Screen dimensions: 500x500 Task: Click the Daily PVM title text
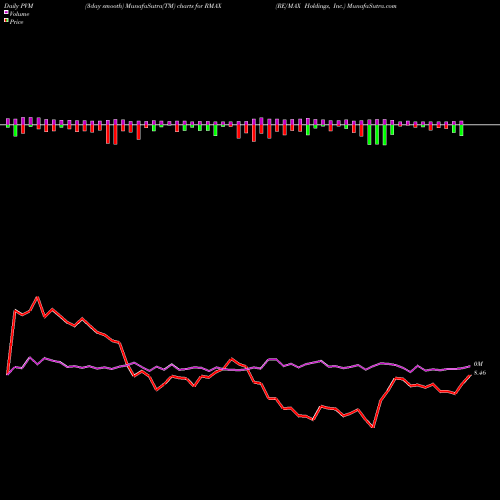point(19,6)
